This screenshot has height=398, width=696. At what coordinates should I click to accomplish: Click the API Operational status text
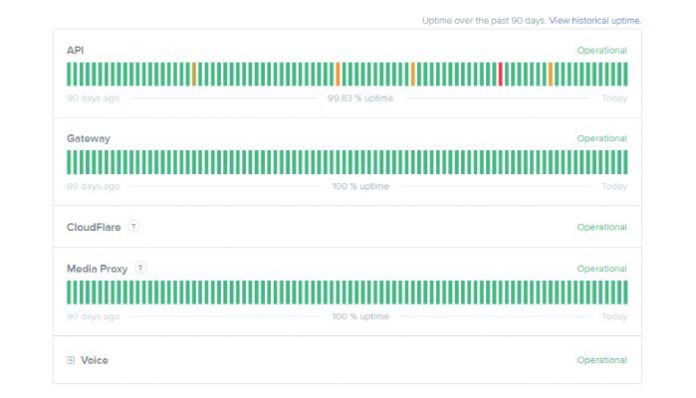pyautogui.click(x=602, y=51)
